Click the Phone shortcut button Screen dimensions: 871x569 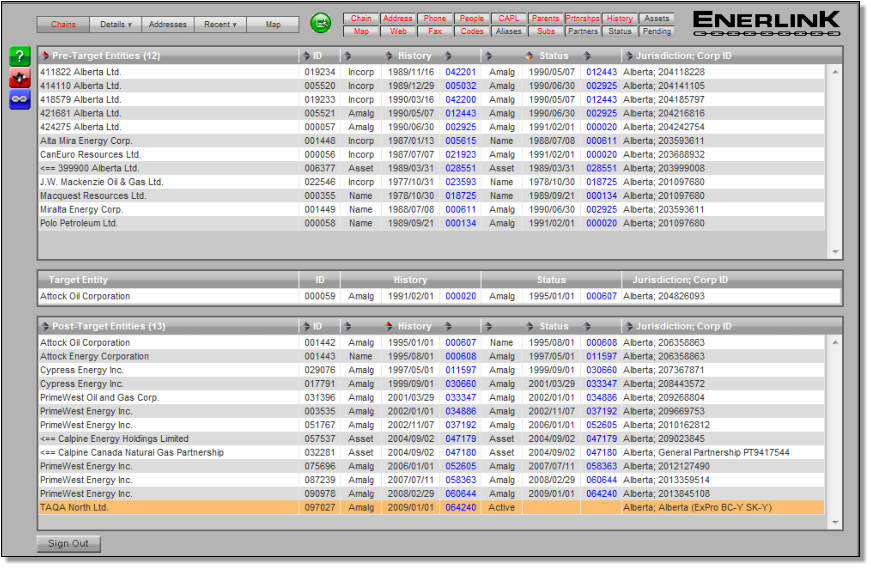tap(435, 18)
